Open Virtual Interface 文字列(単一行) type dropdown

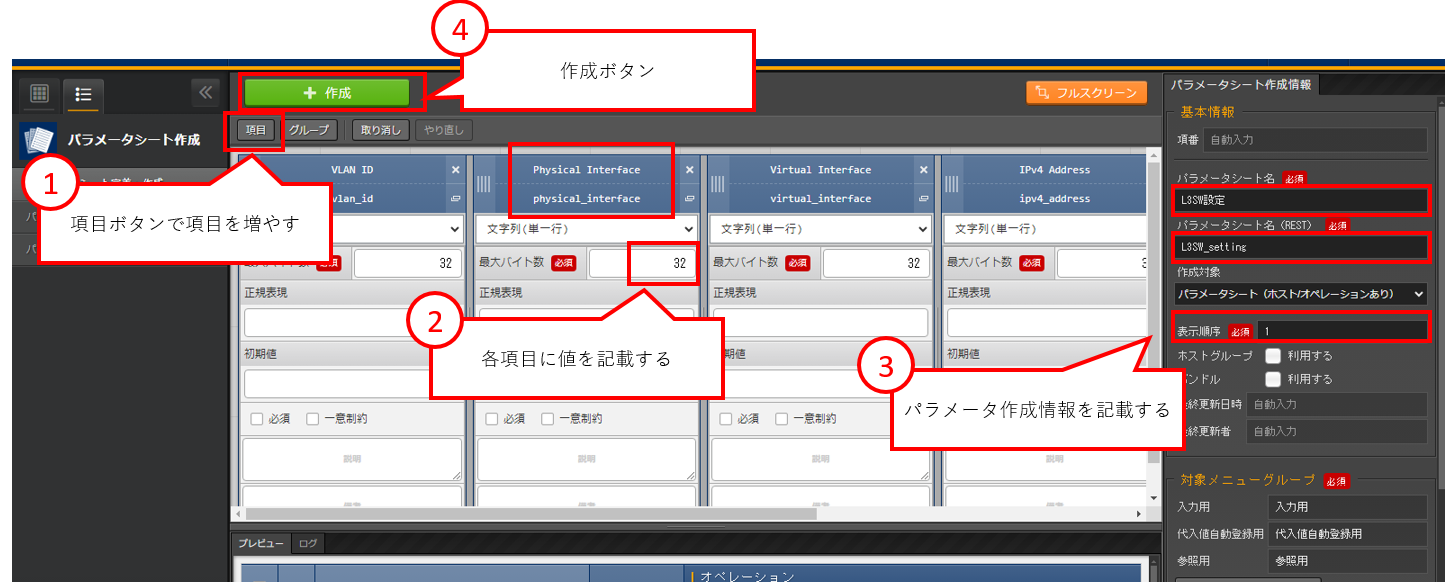(x=821, y=229)
